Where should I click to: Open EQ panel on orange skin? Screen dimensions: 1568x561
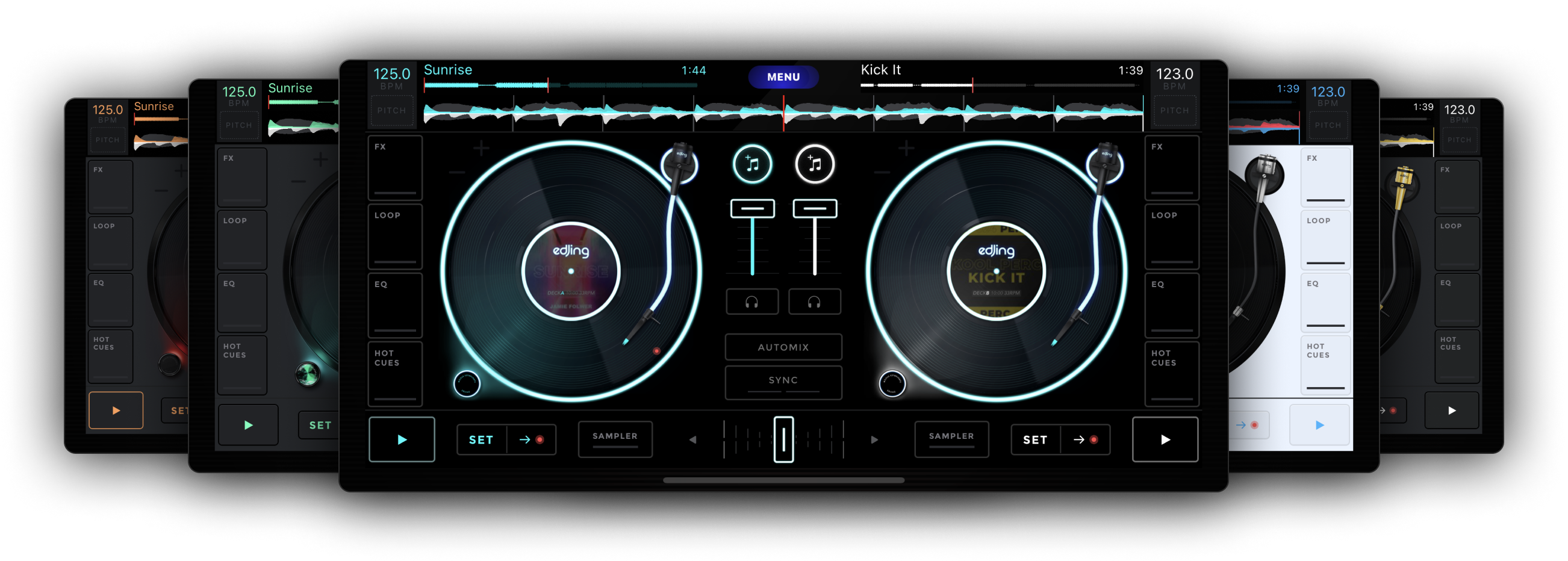click(x=110, y=299)
